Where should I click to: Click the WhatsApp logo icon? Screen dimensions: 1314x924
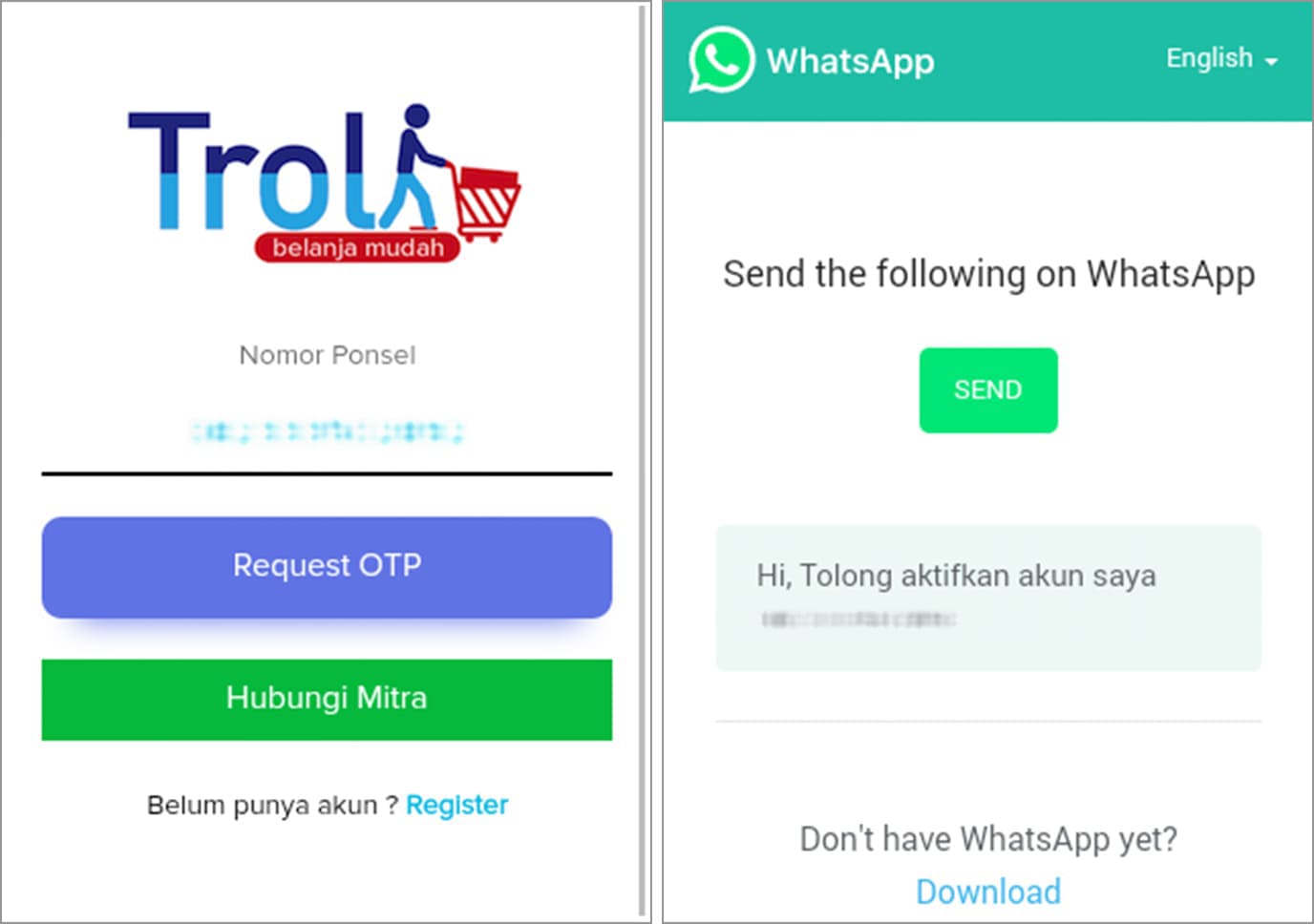(722, 60)
